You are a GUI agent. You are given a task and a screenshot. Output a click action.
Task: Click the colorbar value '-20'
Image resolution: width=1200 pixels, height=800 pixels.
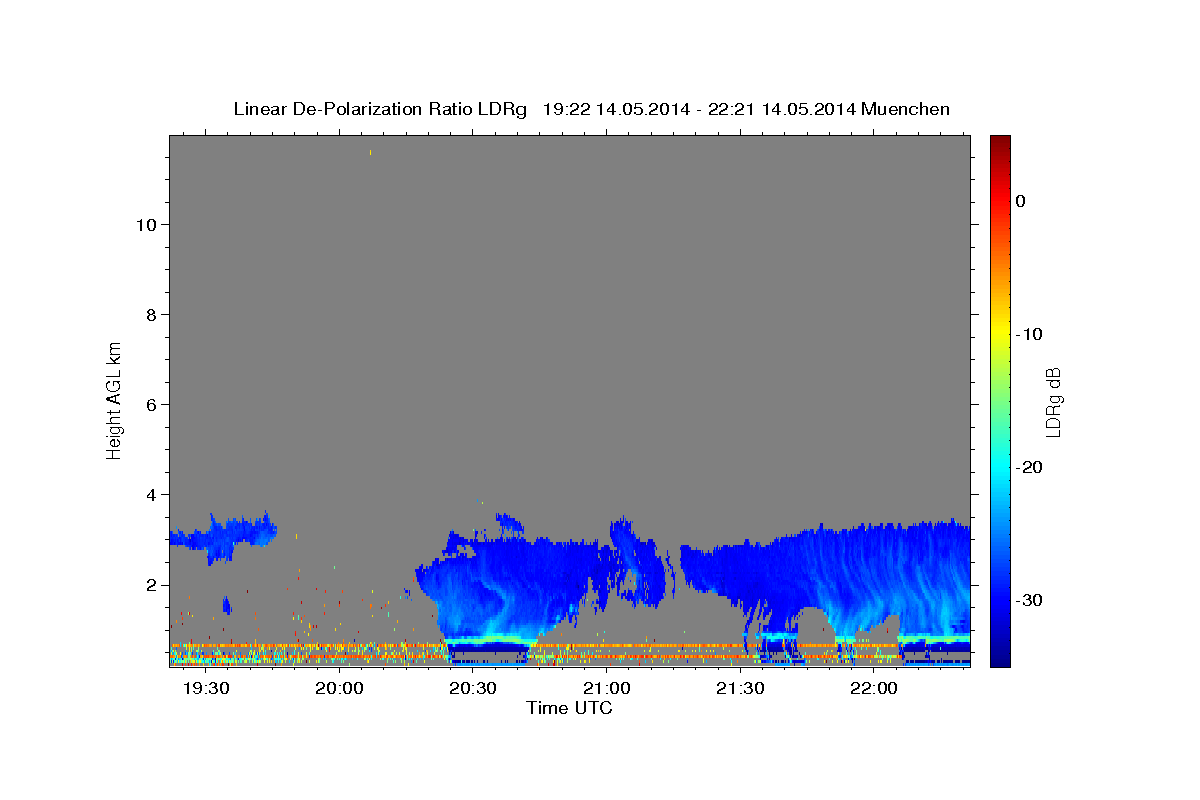[1028, 467]
